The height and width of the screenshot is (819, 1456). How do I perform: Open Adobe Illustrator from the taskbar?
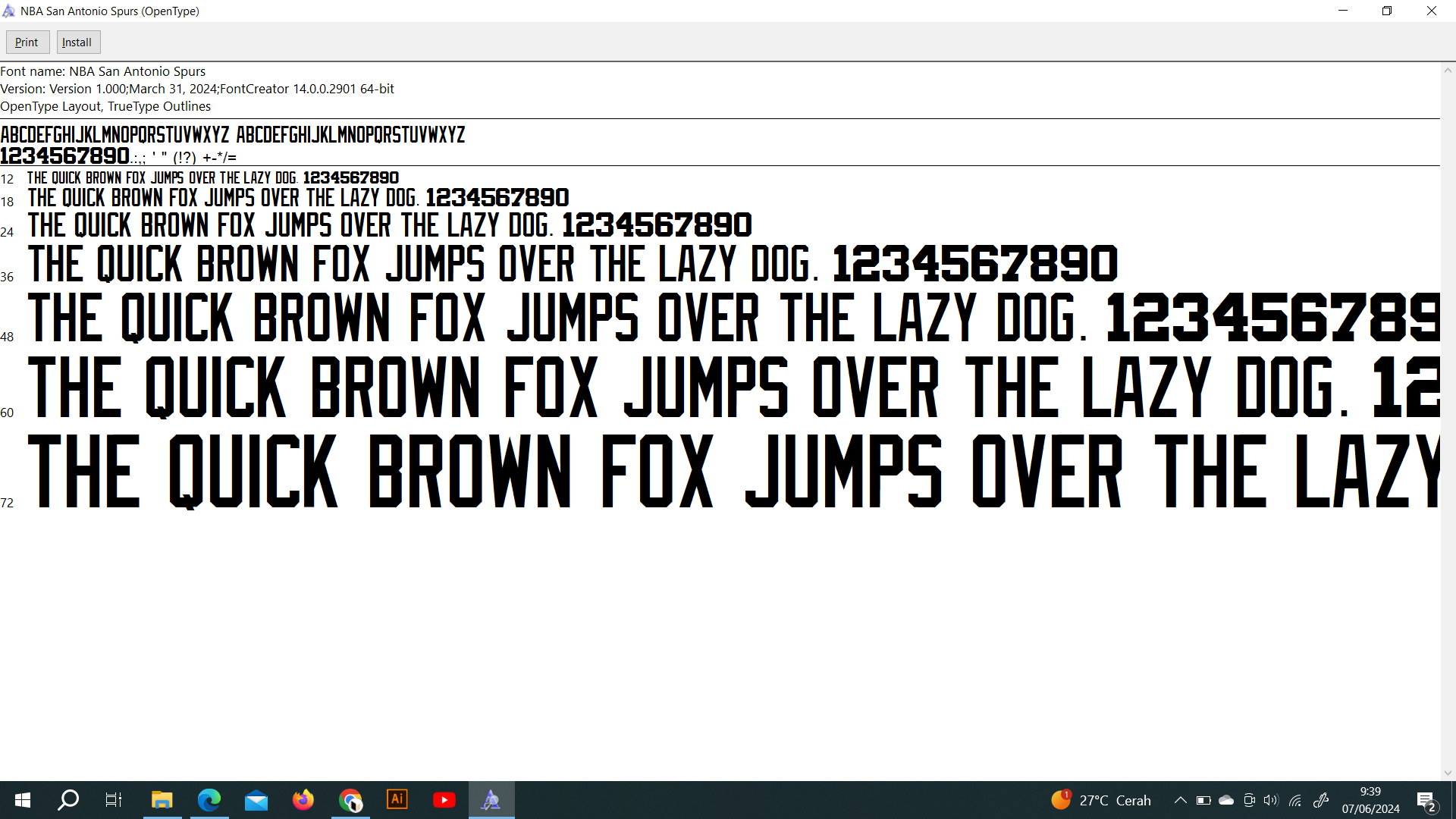point(397,800)
